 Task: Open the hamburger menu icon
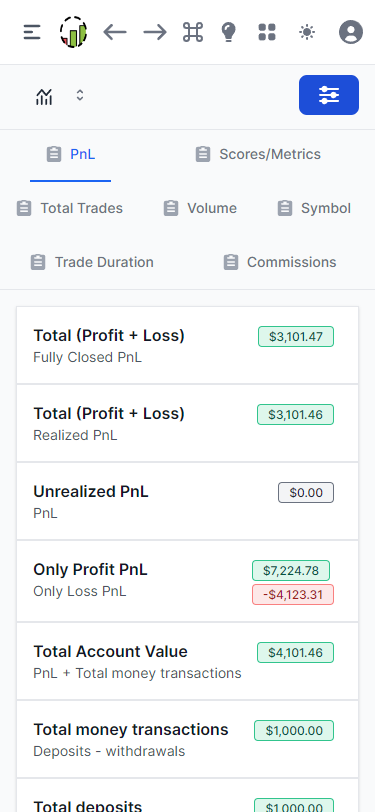[x=32, y=32]
